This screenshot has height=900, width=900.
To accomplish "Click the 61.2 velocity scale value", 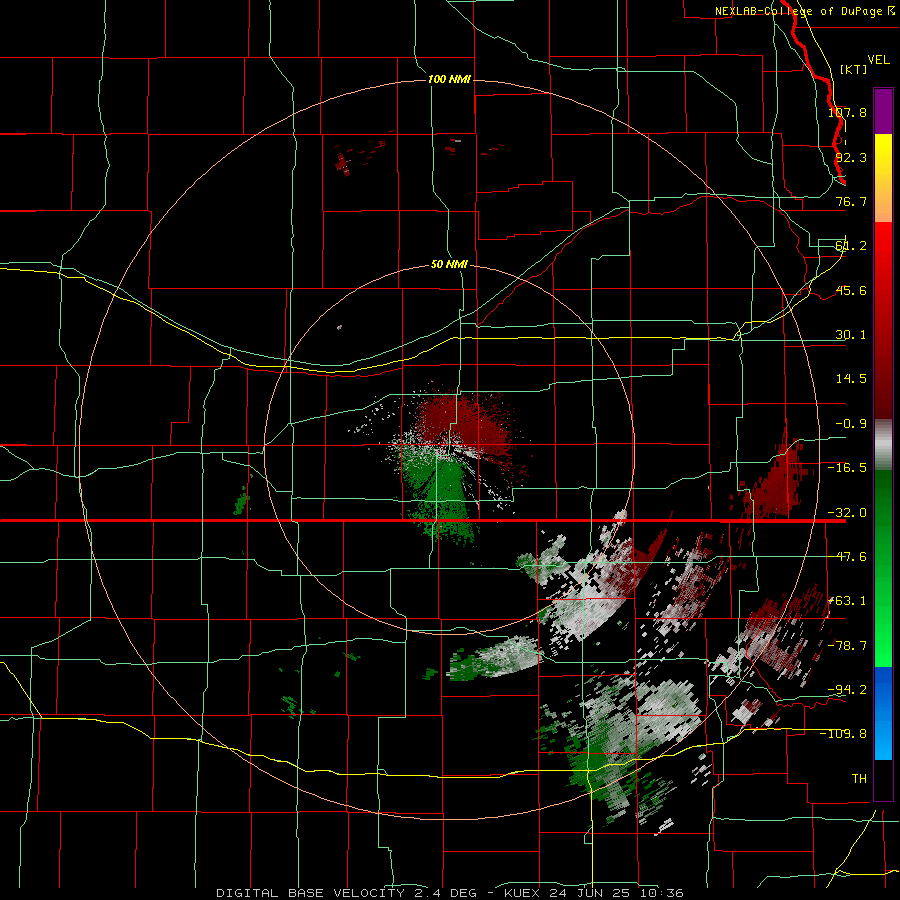I will tap(851, 246).
